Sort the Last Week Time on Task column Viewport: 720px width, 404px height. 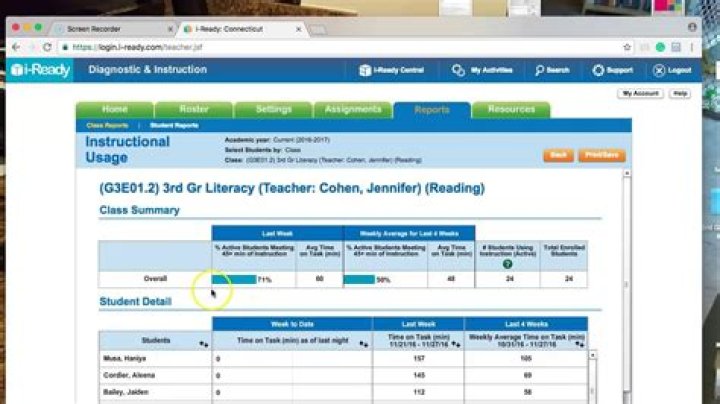pos(456,344)
